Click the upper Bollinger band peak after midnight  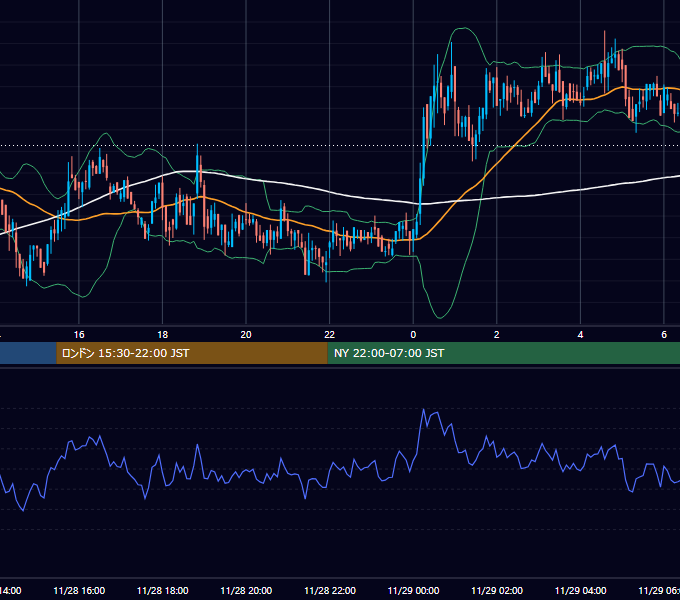pyautogui.click(x=463, y=28)
